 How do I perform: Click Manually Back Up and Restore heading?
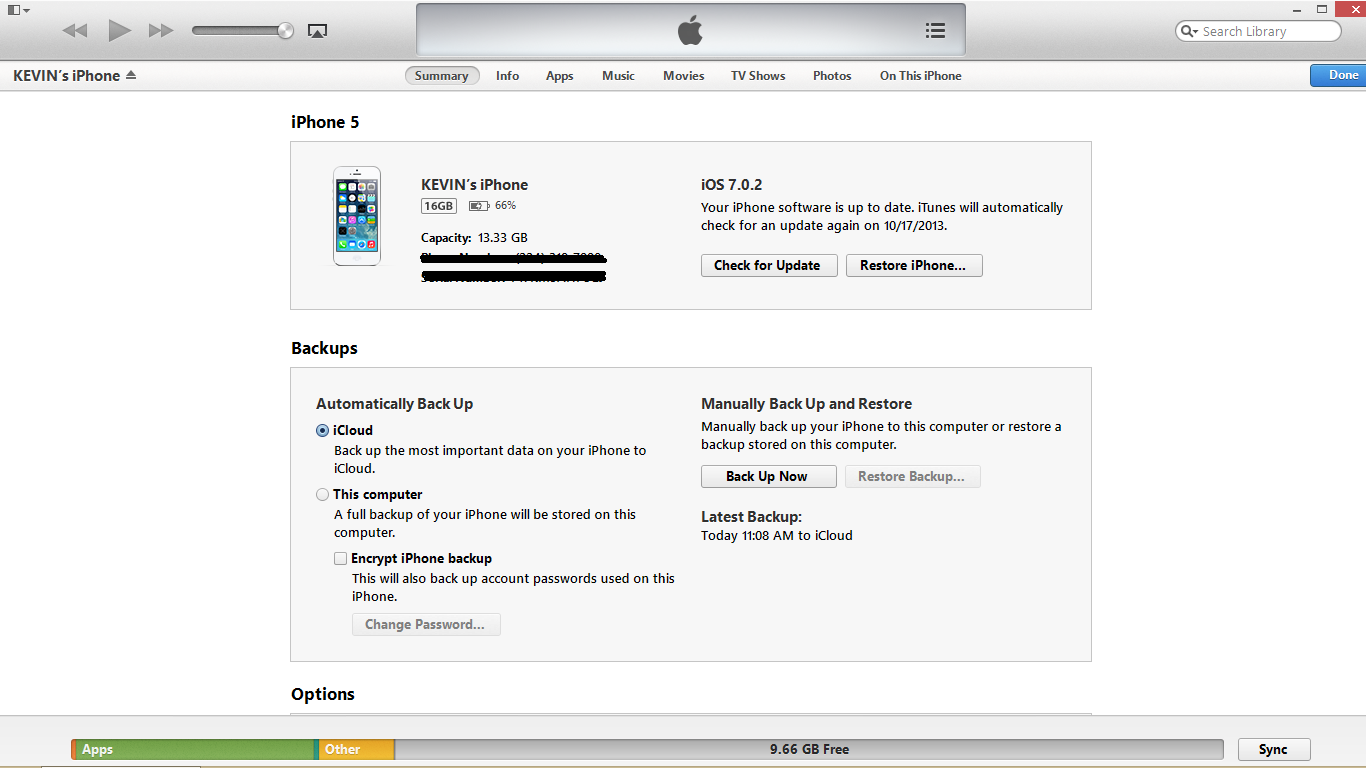(807, 404)
